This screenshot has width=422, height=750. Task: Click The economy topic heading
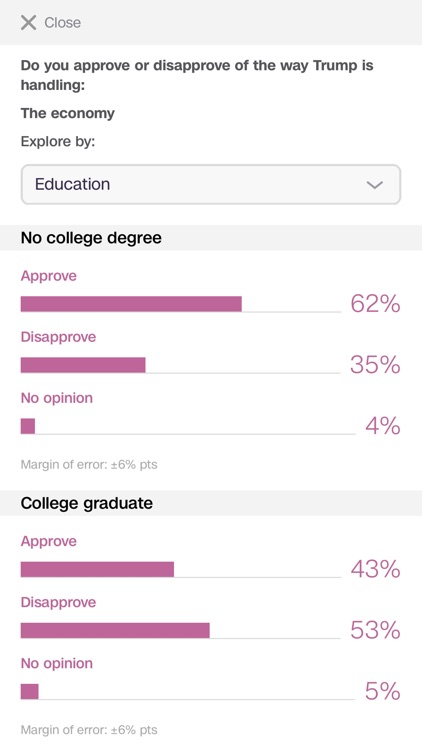point(67,113)
